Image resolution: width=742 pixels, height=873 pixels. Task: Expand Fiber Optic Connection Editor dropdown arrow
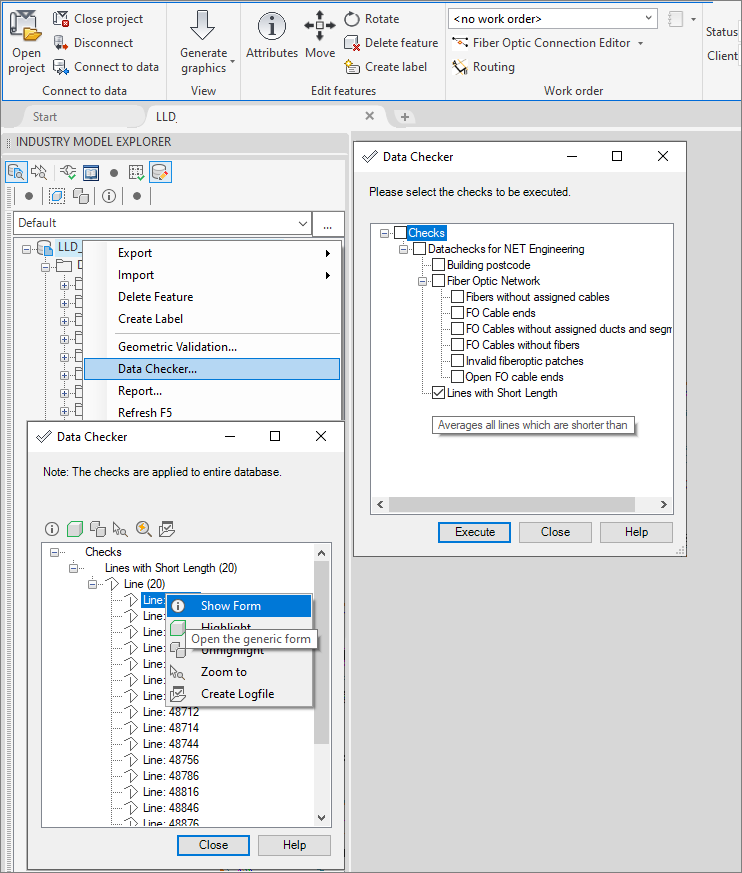coord(640,43)
